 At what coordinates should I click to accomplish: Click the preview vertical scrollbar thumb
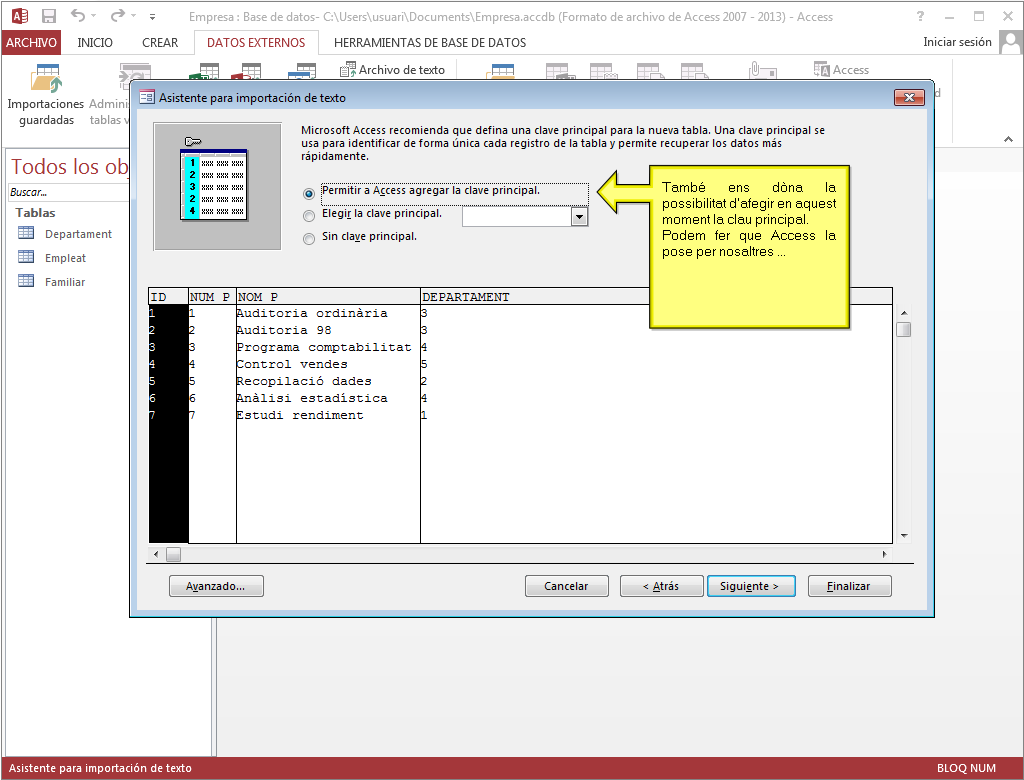904,329
